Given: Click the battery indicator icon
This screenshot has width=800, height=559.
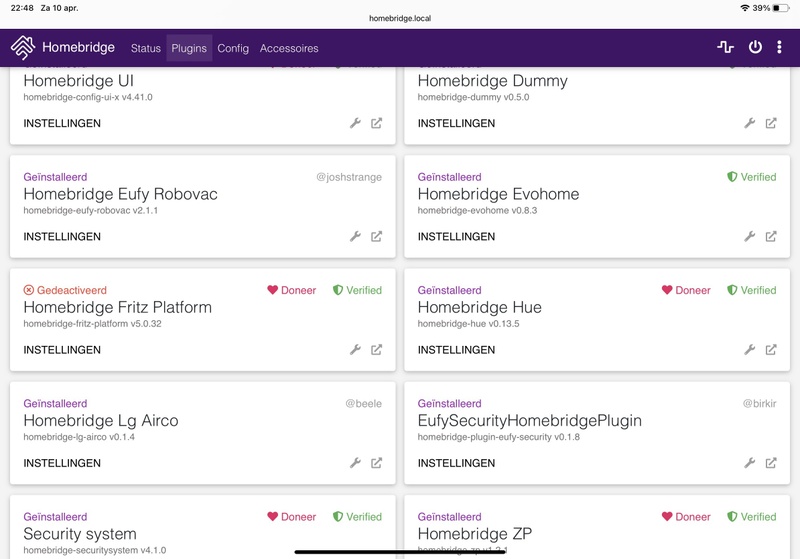Looking at the screenshot, I should [781, 8].
